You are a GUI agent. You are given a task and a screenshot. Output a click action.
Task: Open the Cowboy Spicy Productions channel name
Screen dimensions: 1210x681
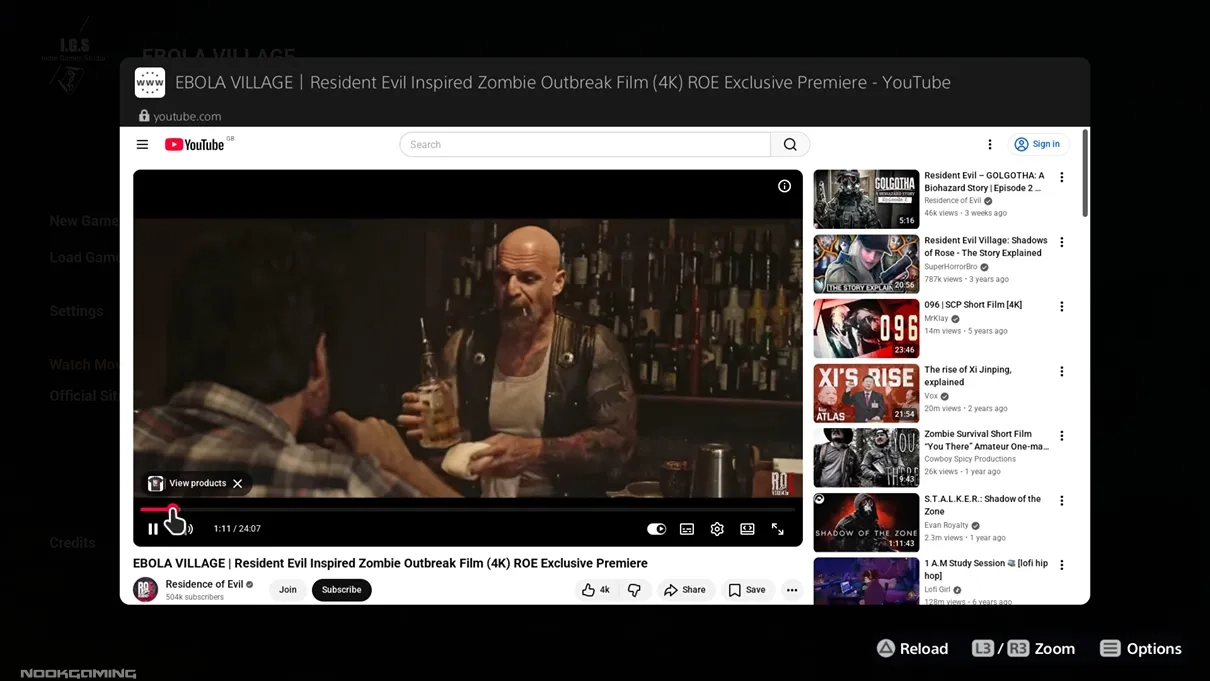970,459
